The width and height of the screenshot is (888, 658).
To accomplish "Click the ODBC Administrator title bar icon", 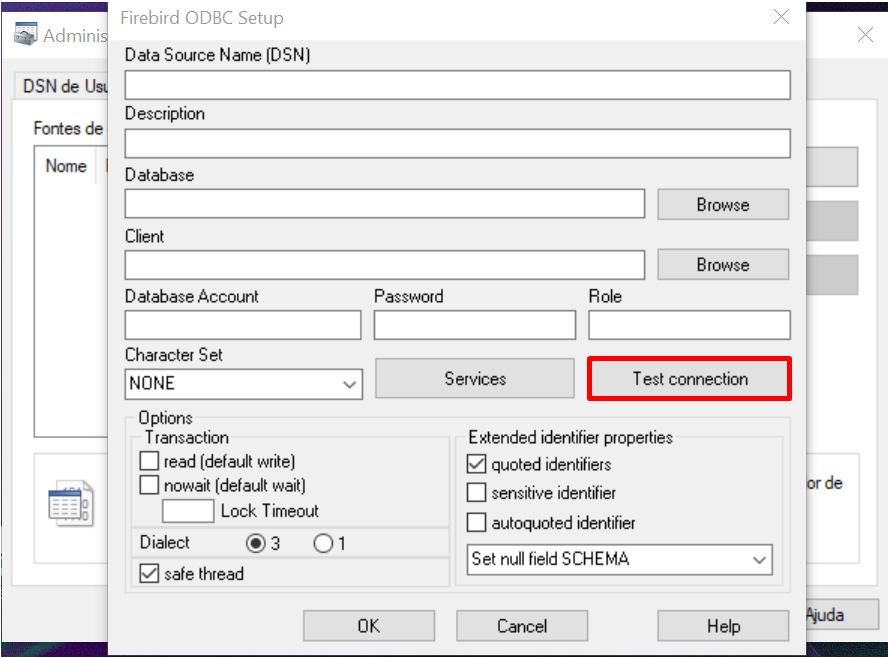I will [25, 34].
